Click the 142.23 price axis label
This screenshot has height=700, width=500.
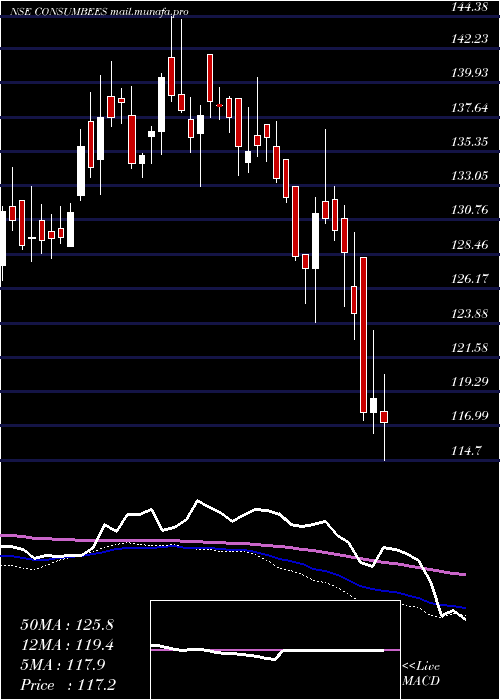coord(470,39)
